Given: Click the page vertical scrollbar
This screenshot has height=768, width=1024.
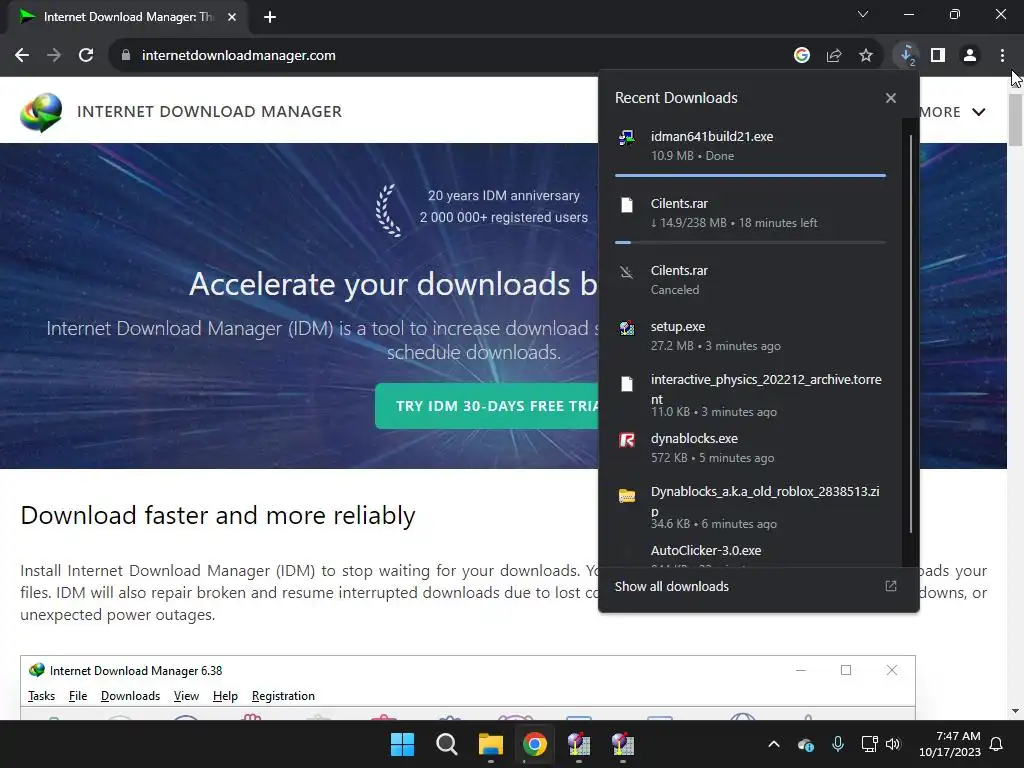Looking at the screenshot, I should (1015, 121).
